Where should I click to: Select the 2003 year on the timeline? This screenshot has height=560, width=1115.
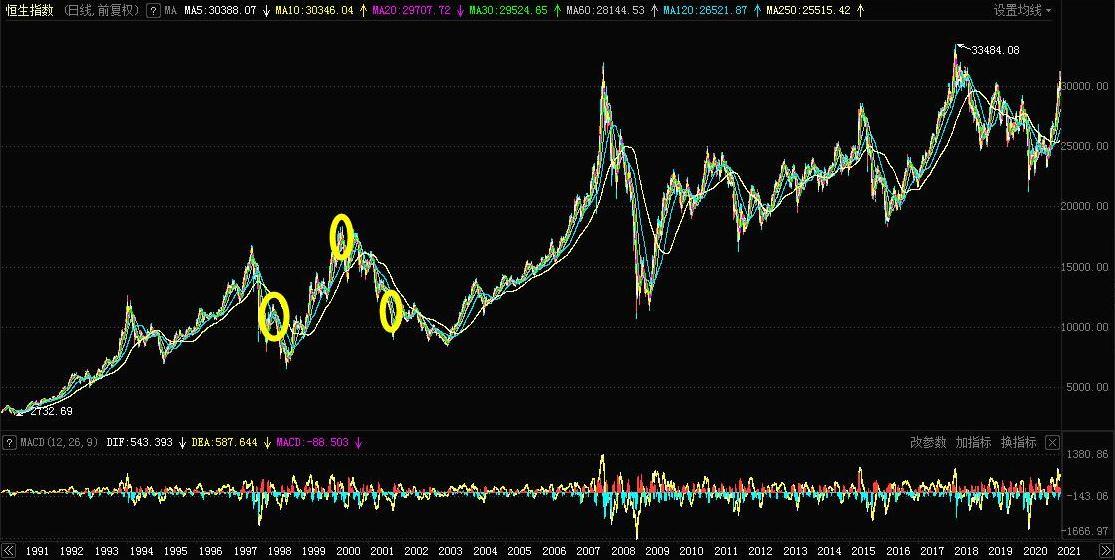(450, 551)
